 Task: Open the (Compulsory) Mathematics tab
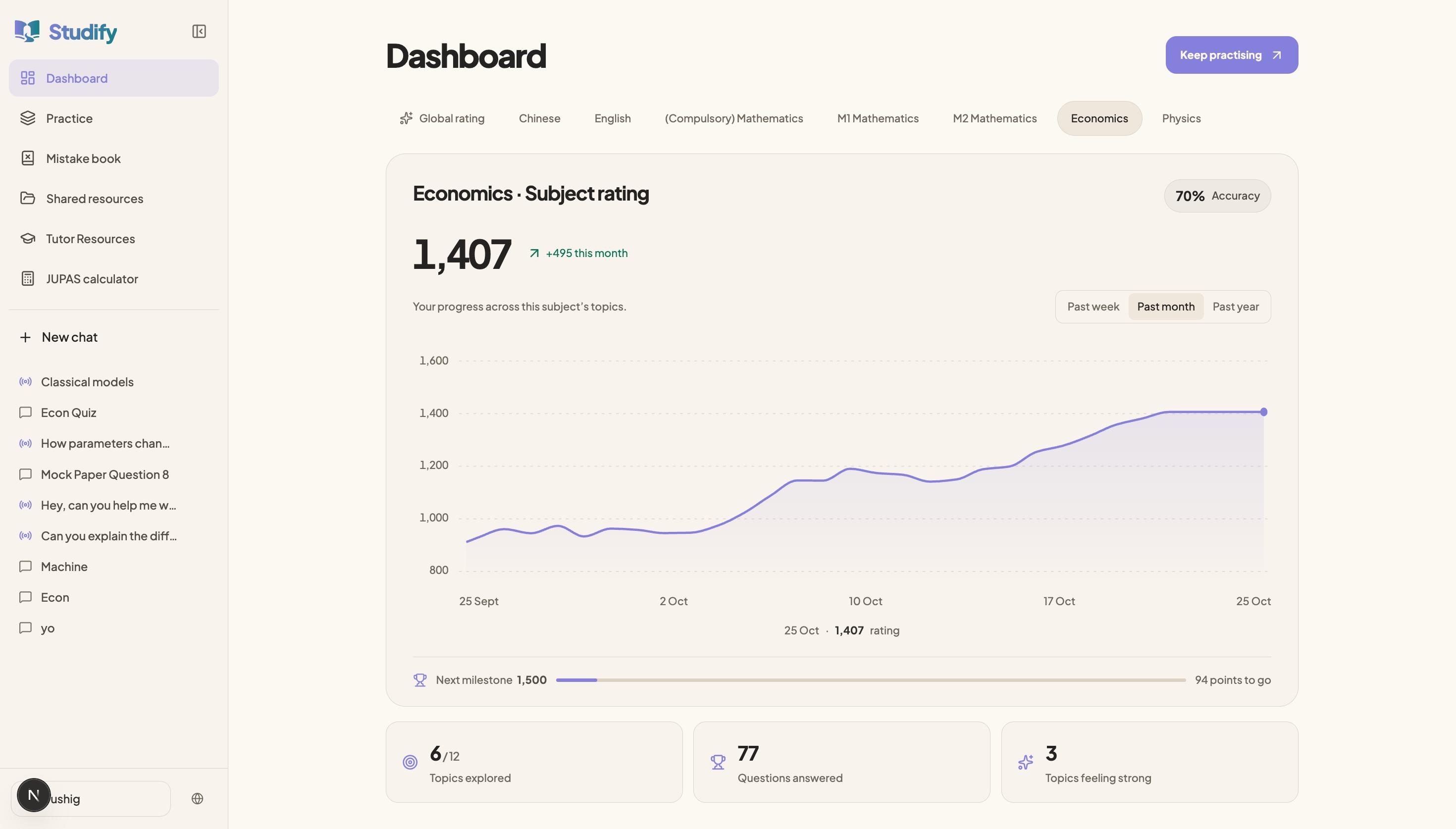(733, 118)
